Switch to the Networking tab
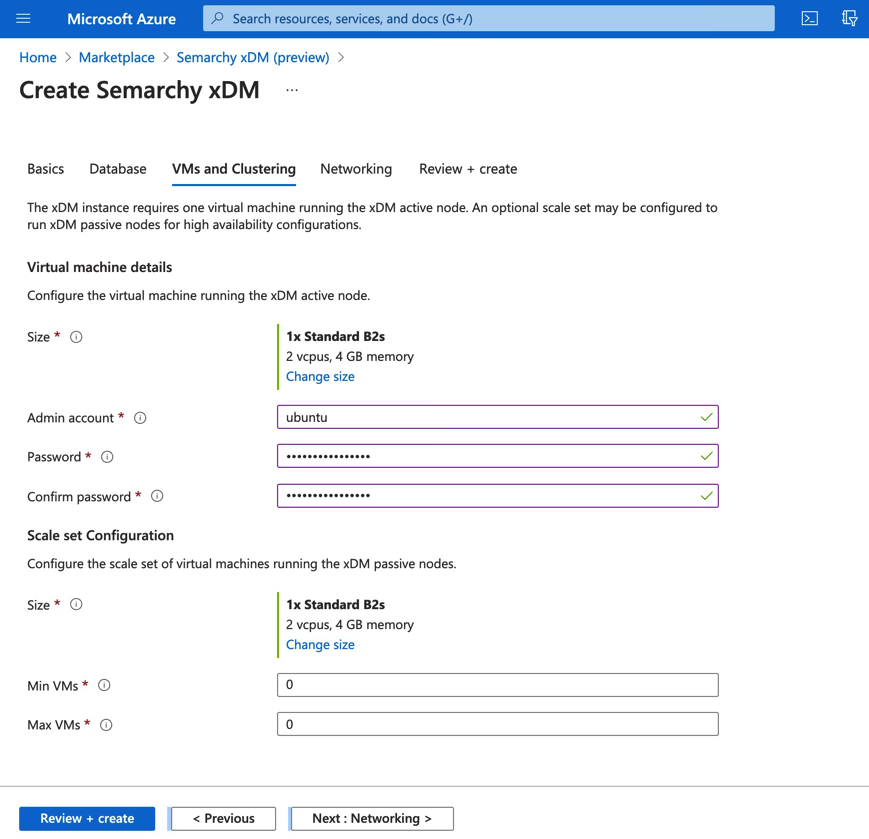Image resolution: width=869 pixels, height=839 pixels. point(356,169)
